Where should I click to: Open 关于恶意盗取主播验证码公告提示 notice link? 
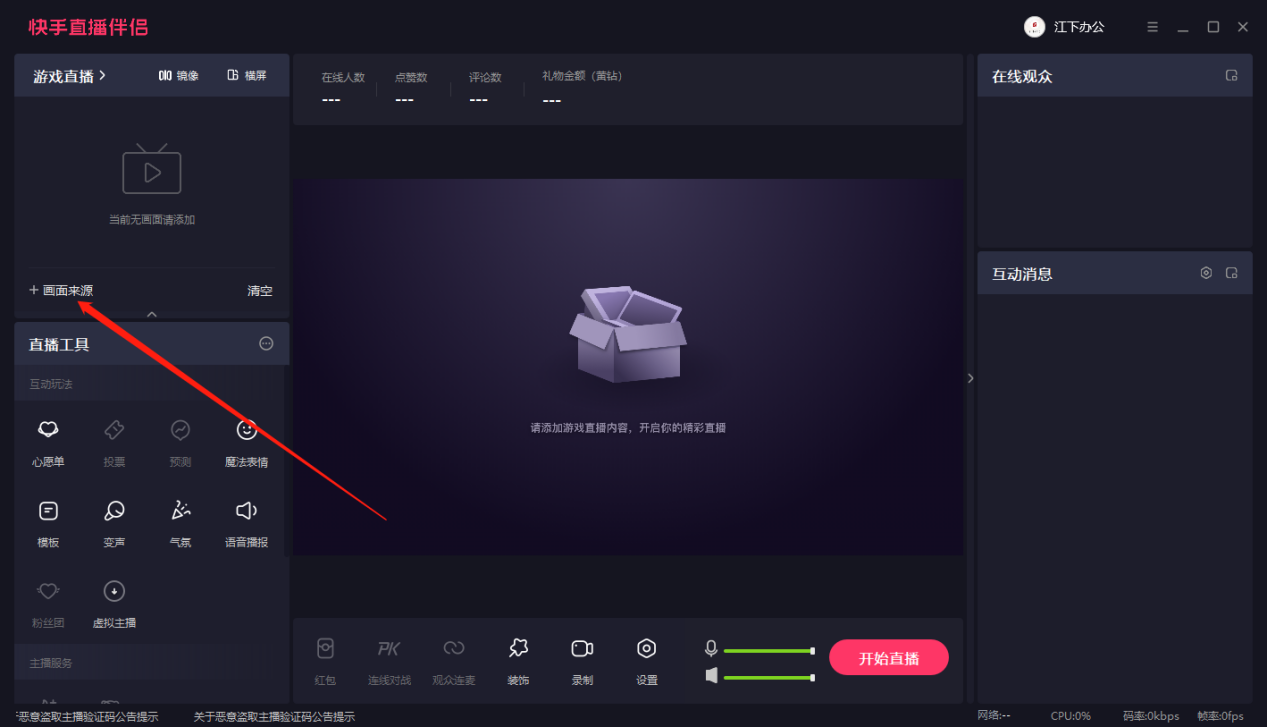point(274,717)
